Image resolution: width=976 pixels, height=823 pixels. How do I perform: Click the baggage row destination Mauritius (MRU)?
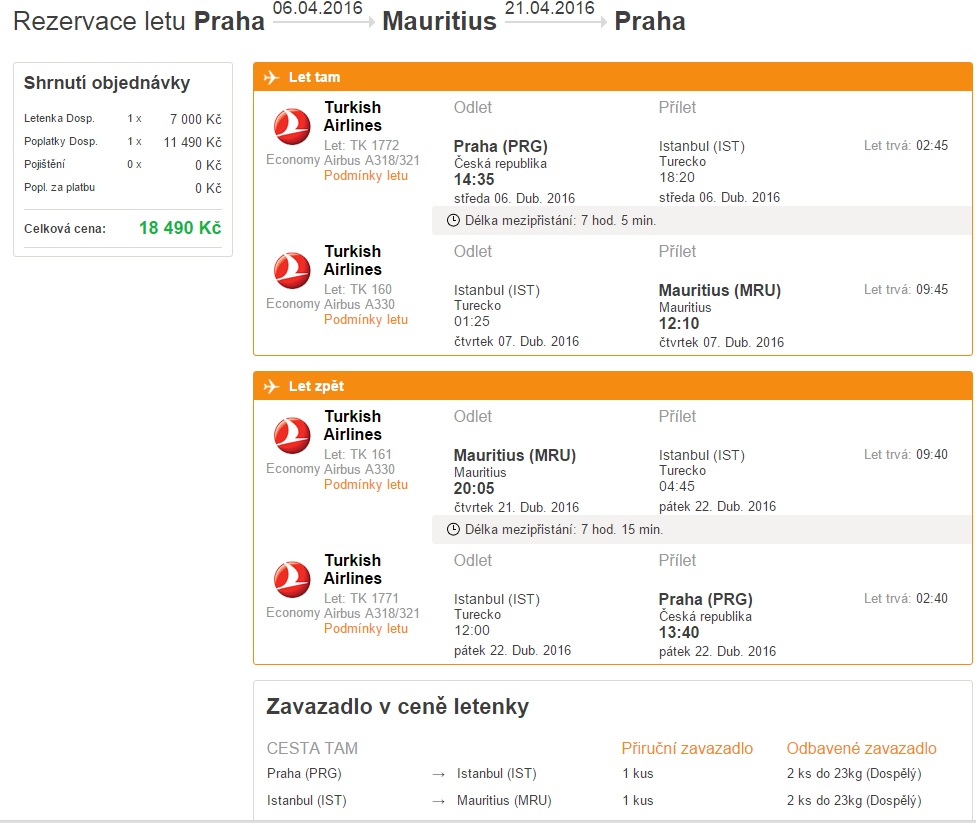point(504,801)
